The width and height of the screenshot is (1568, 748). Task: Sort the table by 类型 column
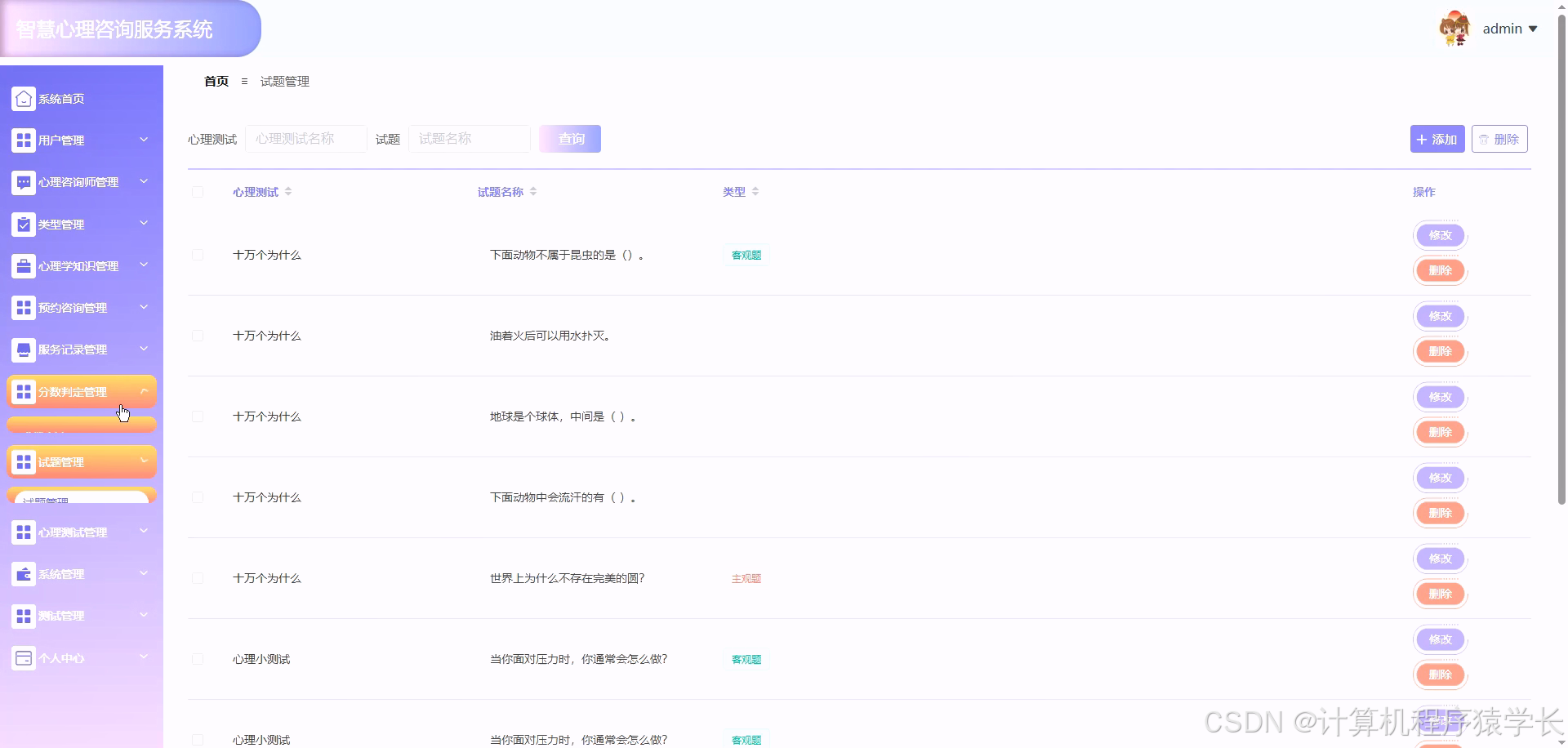[755, 191]
